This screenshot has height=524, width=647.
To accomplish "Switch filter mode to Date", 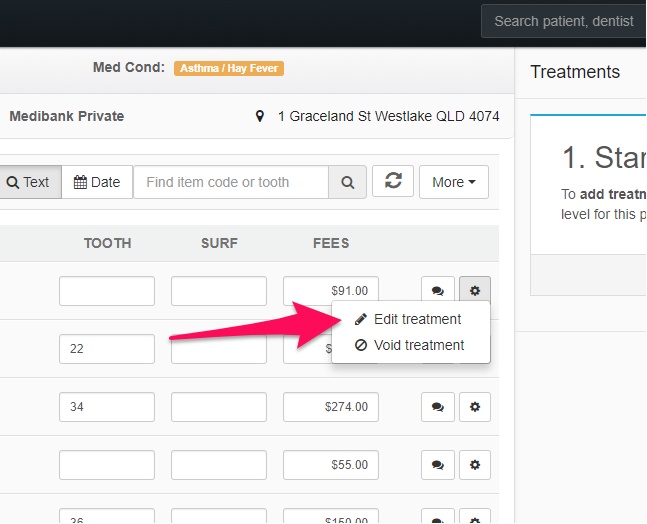I will click(97, 182).
